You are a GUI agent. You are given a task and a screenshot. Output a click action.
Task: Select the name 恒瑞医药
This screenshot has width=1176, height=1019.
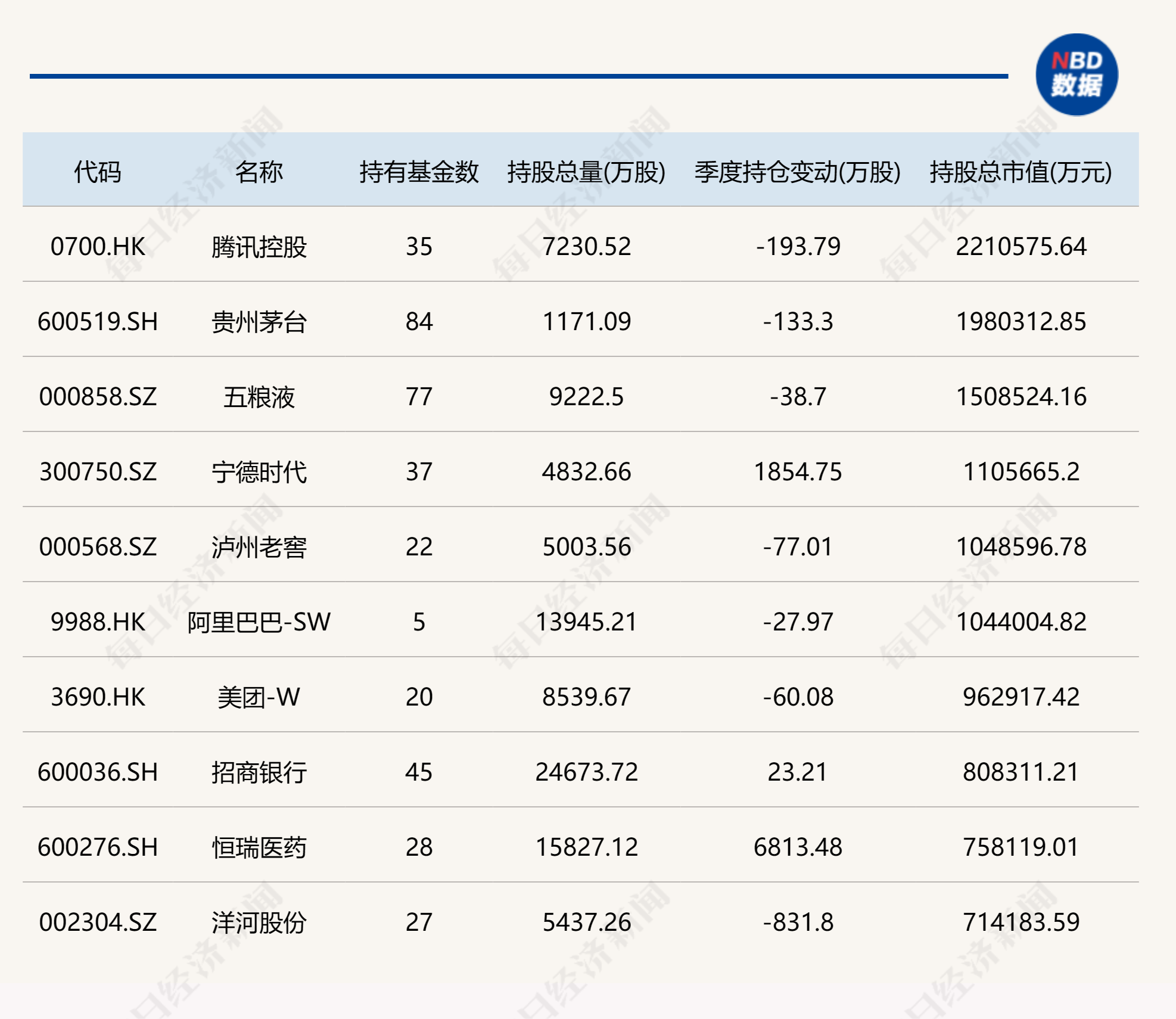(259, 848)
